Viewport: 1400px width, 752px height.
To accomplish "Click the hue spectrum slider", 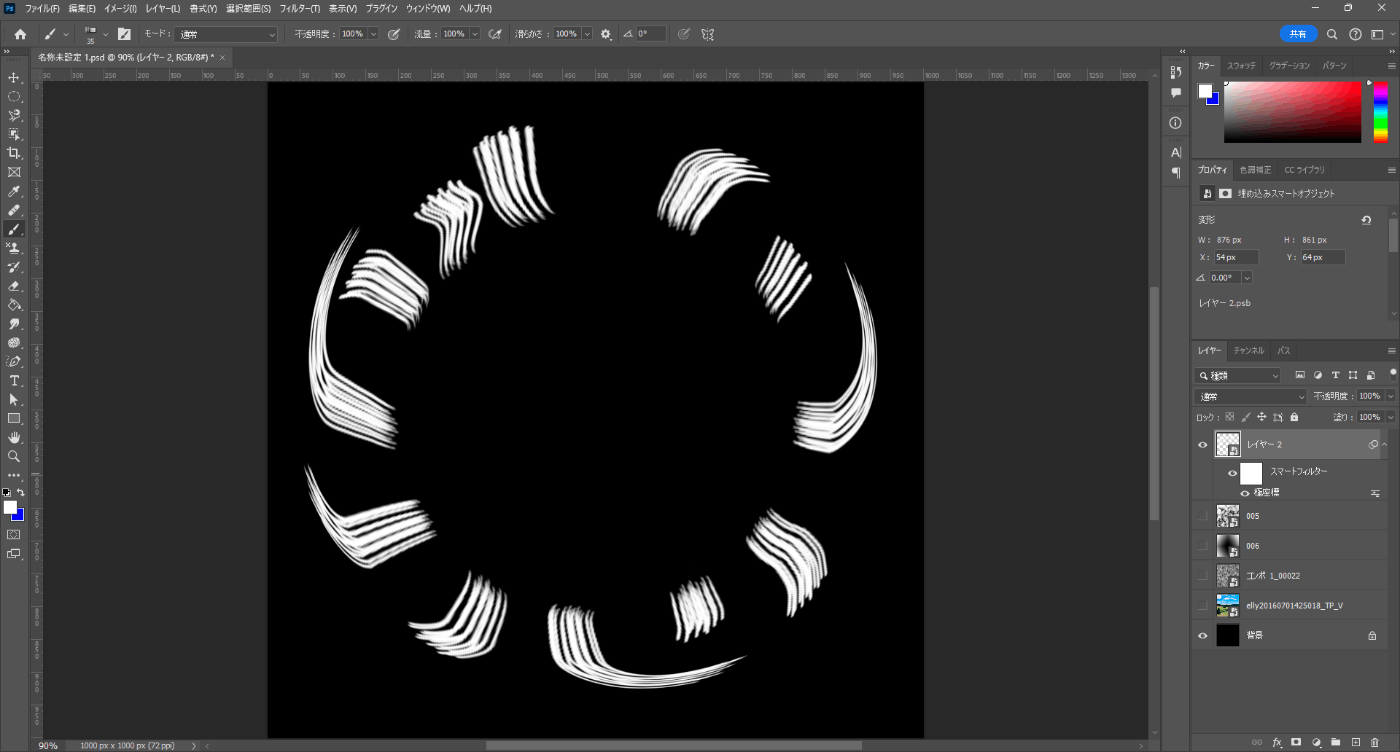I will pos(1379,112).
